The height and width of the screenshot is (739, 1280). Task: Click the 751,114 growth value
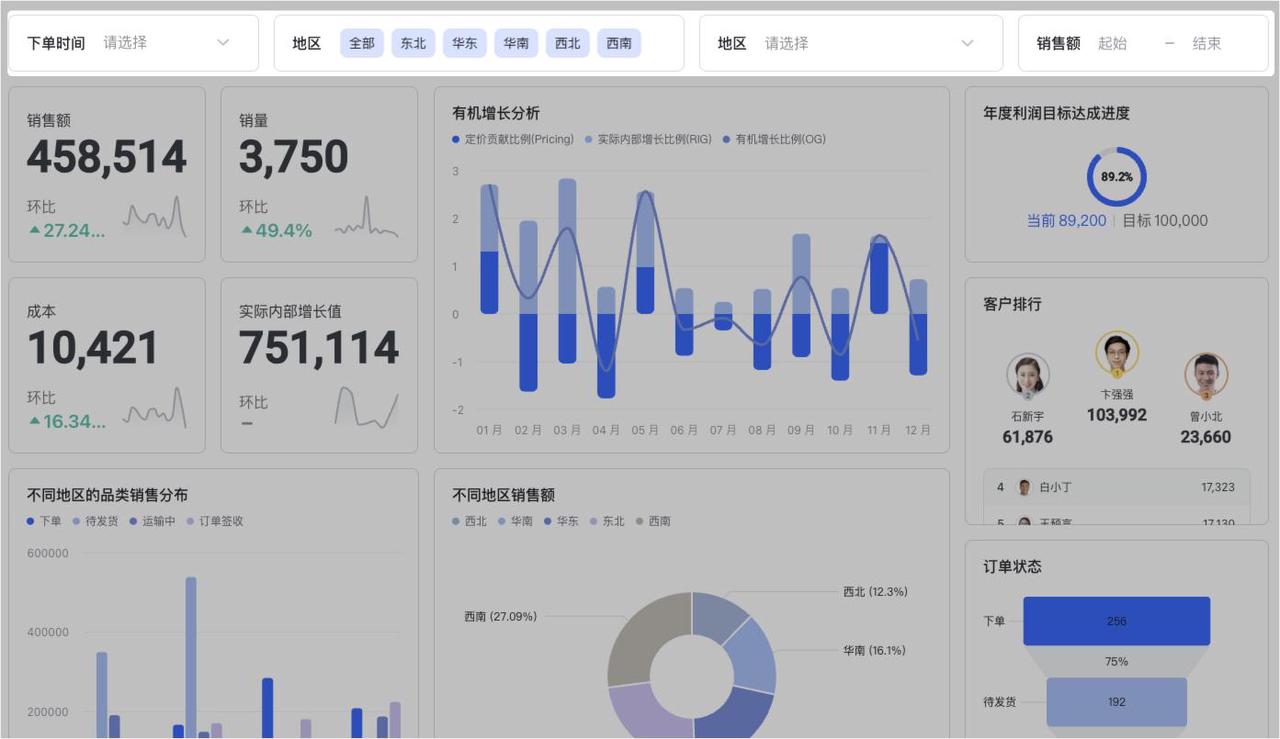(319, 348)
